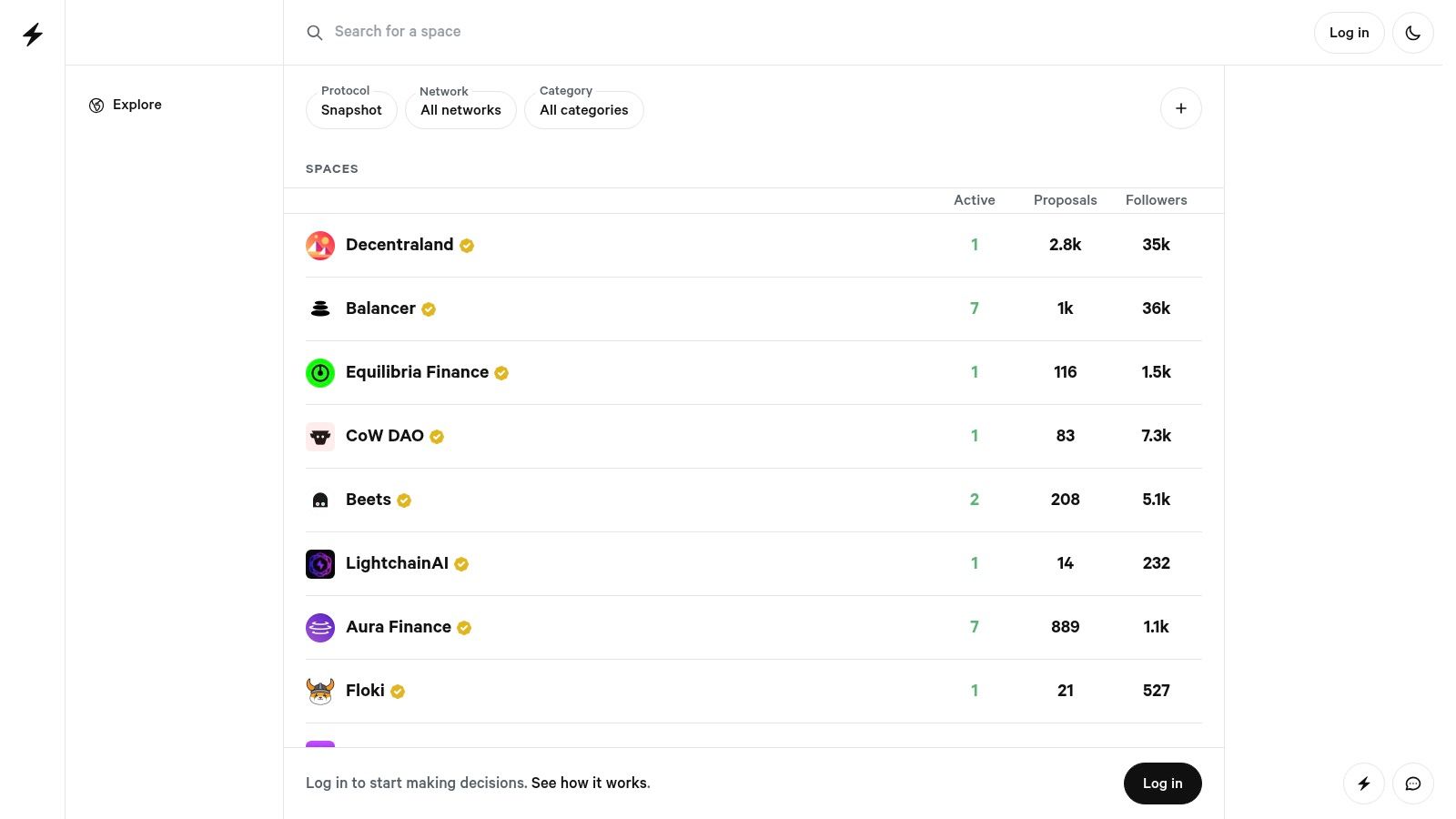Click the Aura Finance purple avatar
This screenshot has width=1456, height=819.
click(320, 628)
